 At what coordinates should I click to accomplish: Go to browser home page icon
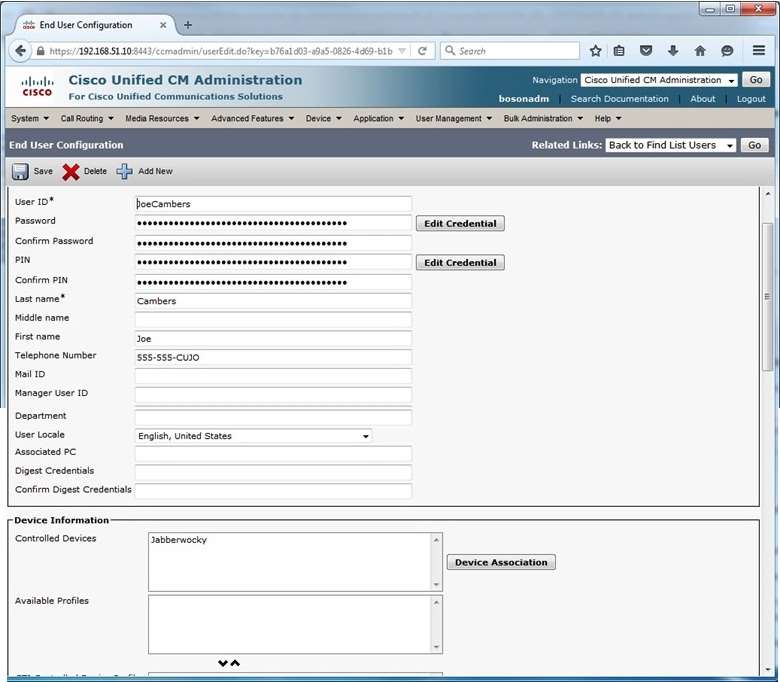point(700,51)
